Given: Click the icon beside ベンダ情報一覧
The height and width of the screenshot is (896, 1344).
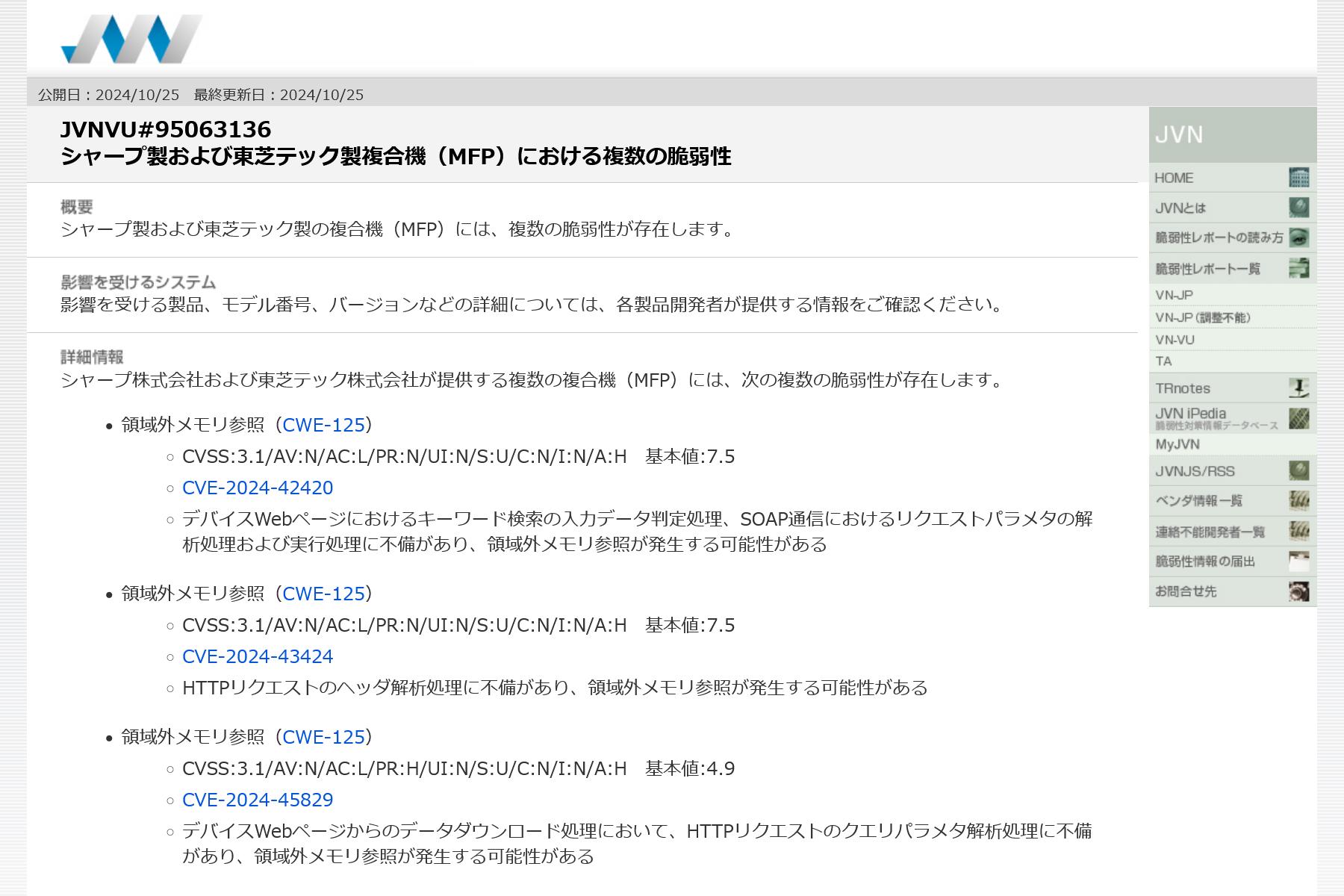Looking at the screenshot, I should tap(1299, 501).
